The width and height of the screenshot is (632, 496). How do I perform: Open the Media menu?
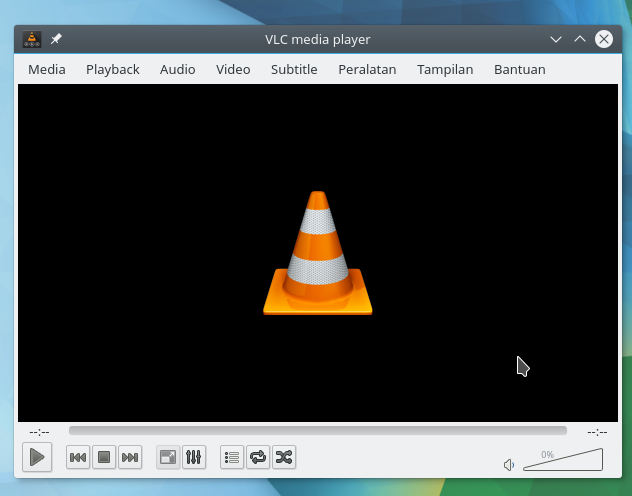(47, 69)
